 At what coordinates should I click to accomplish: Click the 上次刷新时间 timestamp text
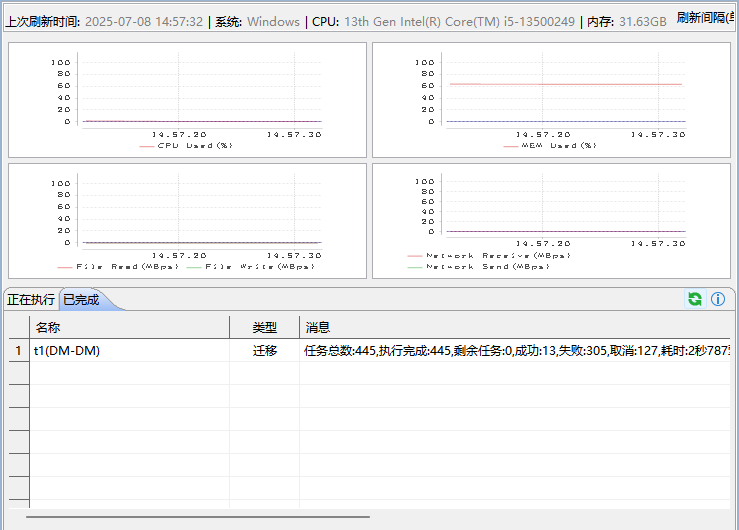[x=143, y=22]
